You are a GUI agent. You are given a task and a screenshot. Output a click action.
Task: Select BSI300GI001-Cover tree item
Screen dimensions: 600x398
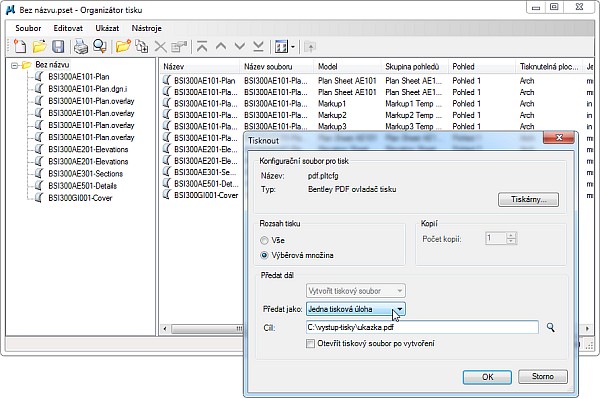[80, 198]
